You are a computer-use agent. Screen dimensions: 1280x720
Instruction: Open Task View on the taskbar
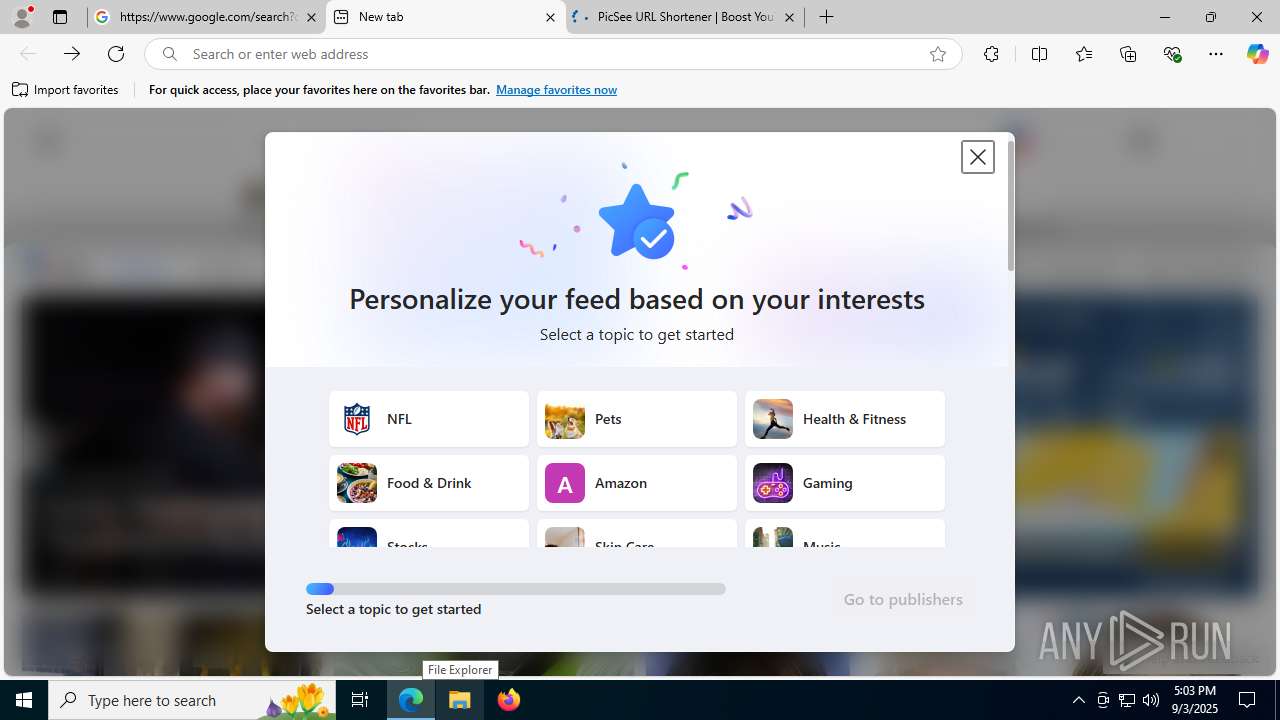[360, 700]
